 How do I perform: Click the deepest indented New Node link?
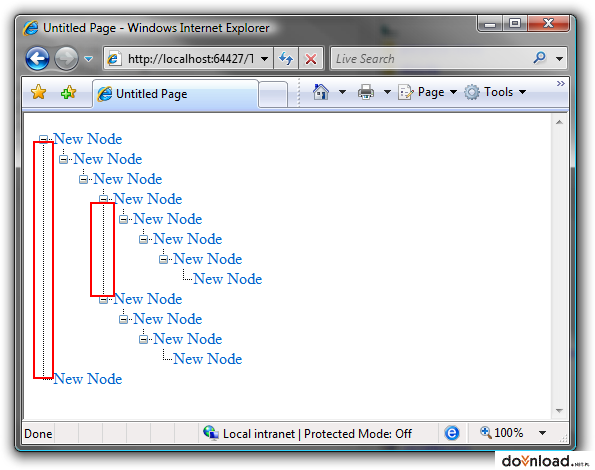[x=228, y=279]
